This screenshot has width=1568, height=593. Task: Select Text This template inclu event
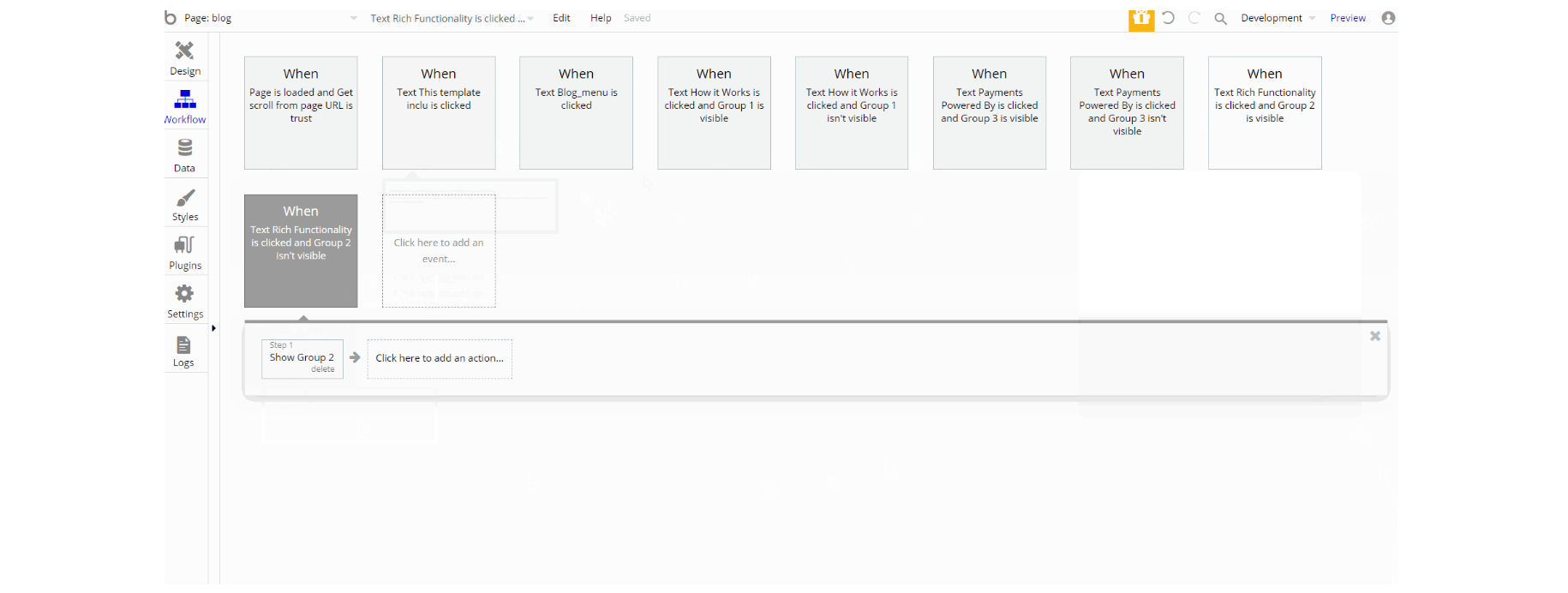tap(439, 113)
